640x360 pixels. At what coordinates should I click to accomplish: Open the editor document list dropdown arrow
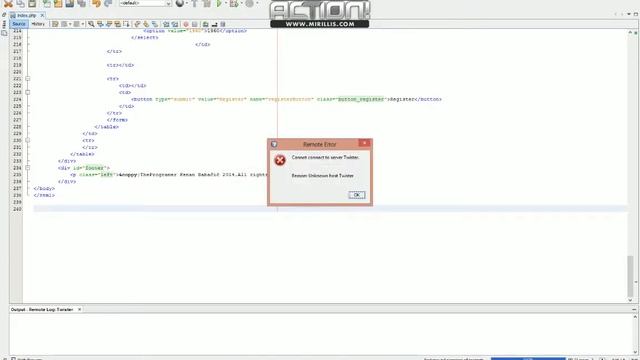point(629,14)
